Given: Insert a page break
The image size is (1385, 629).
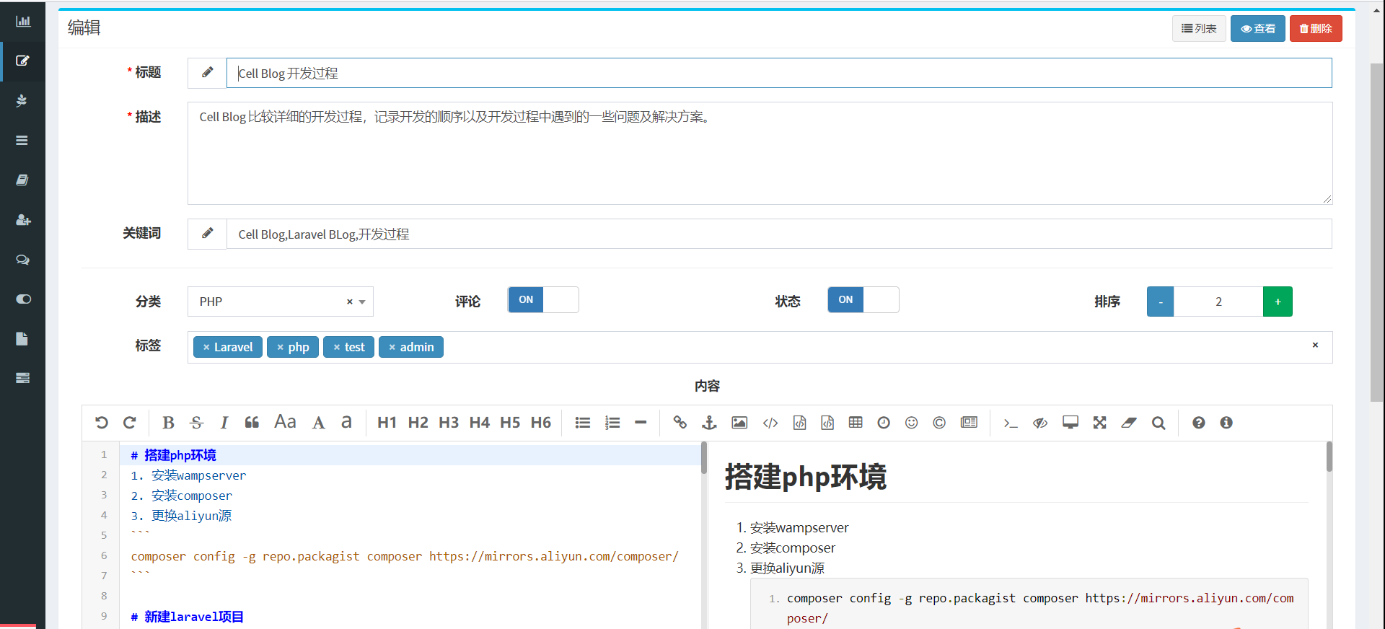Looking at the screenshot, I should click(969, 423).
